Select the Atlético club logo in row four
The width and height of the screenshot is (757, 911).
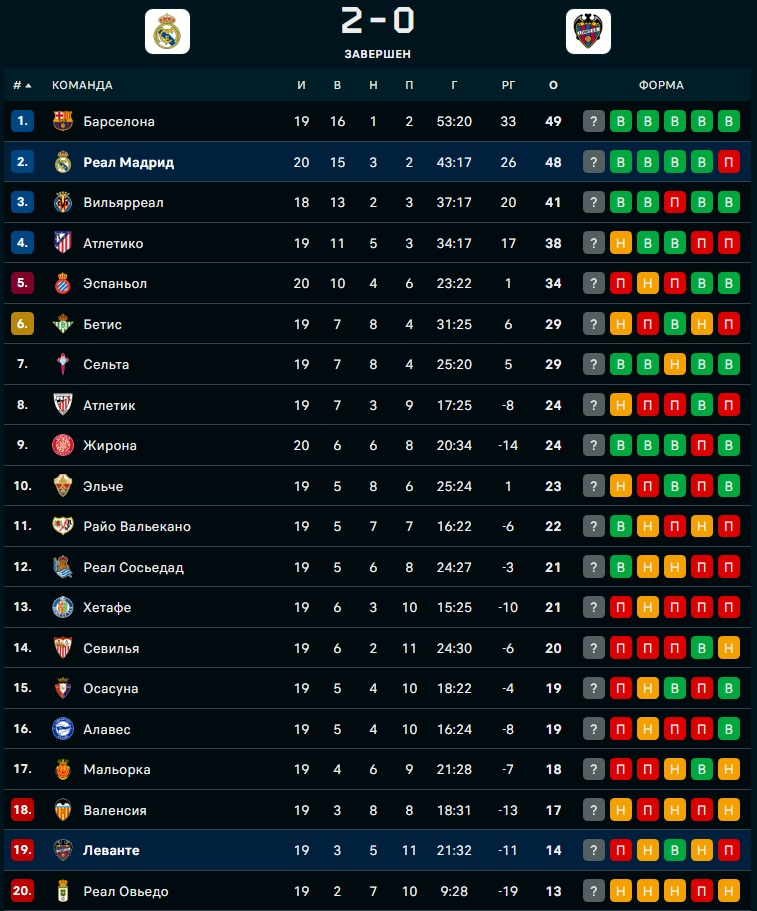(63, 243)
